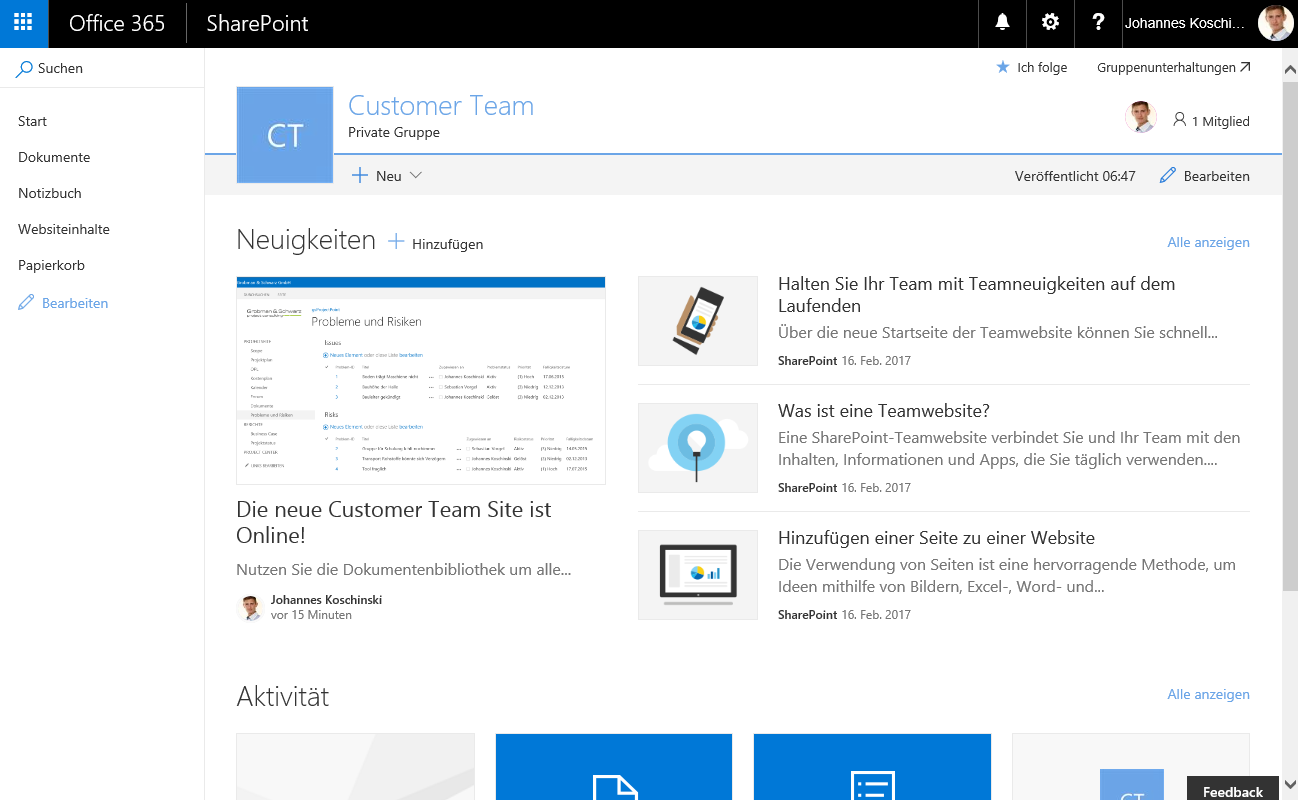Click the pencil icon in the page toolbar
This screenshot has width=1298, height=800.
[x=1168, y=176]
